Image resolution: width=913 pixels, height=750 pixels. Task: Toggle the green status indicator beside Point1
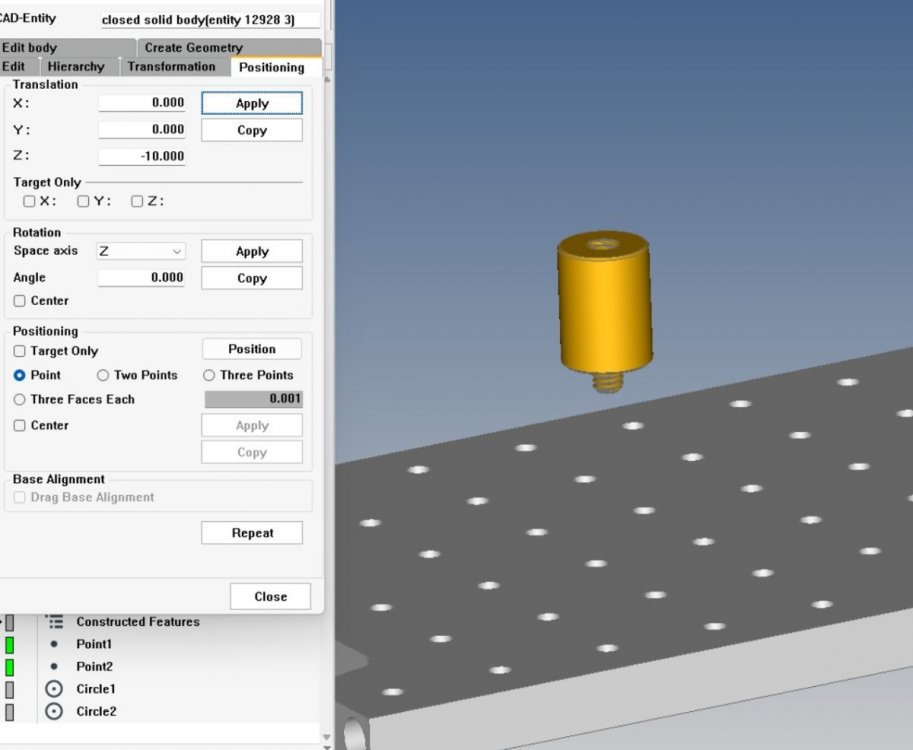(x=10, y=645)
